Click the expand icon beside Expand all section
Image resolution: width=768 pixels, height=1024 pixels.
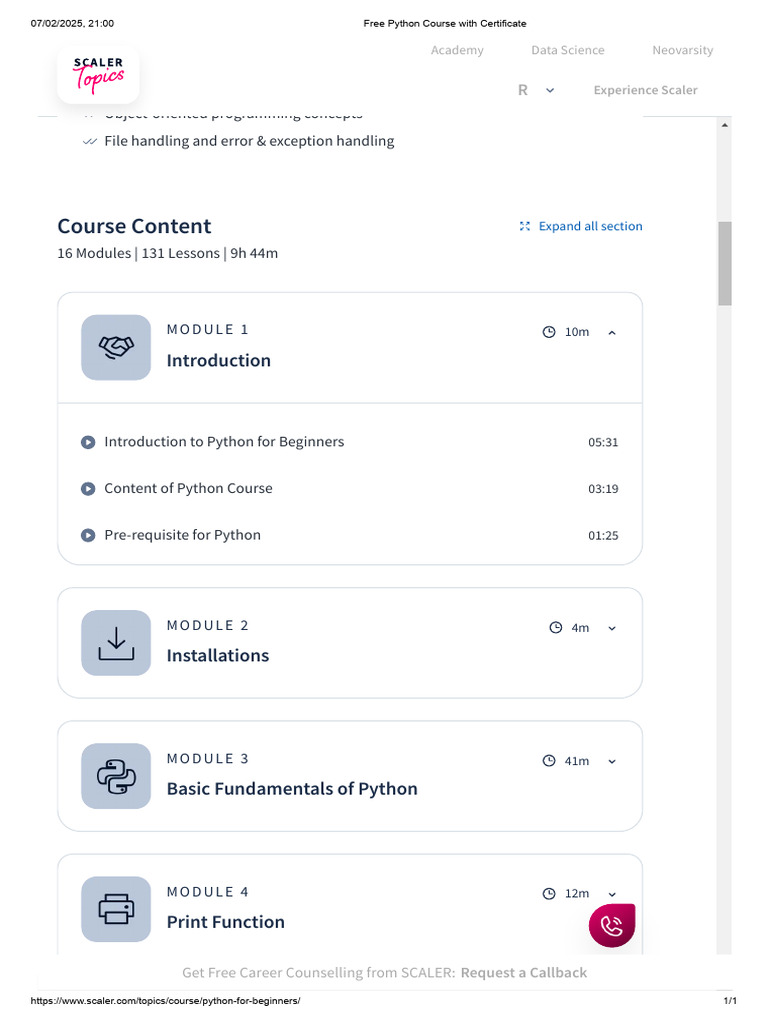(x=525, y=226)
